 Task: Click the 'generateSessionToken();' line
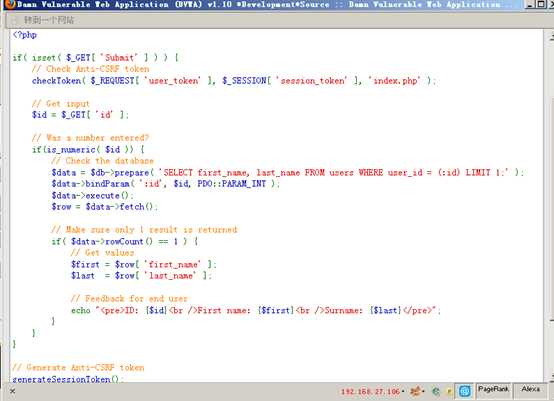pyautogui.click(x=68, y=379)
